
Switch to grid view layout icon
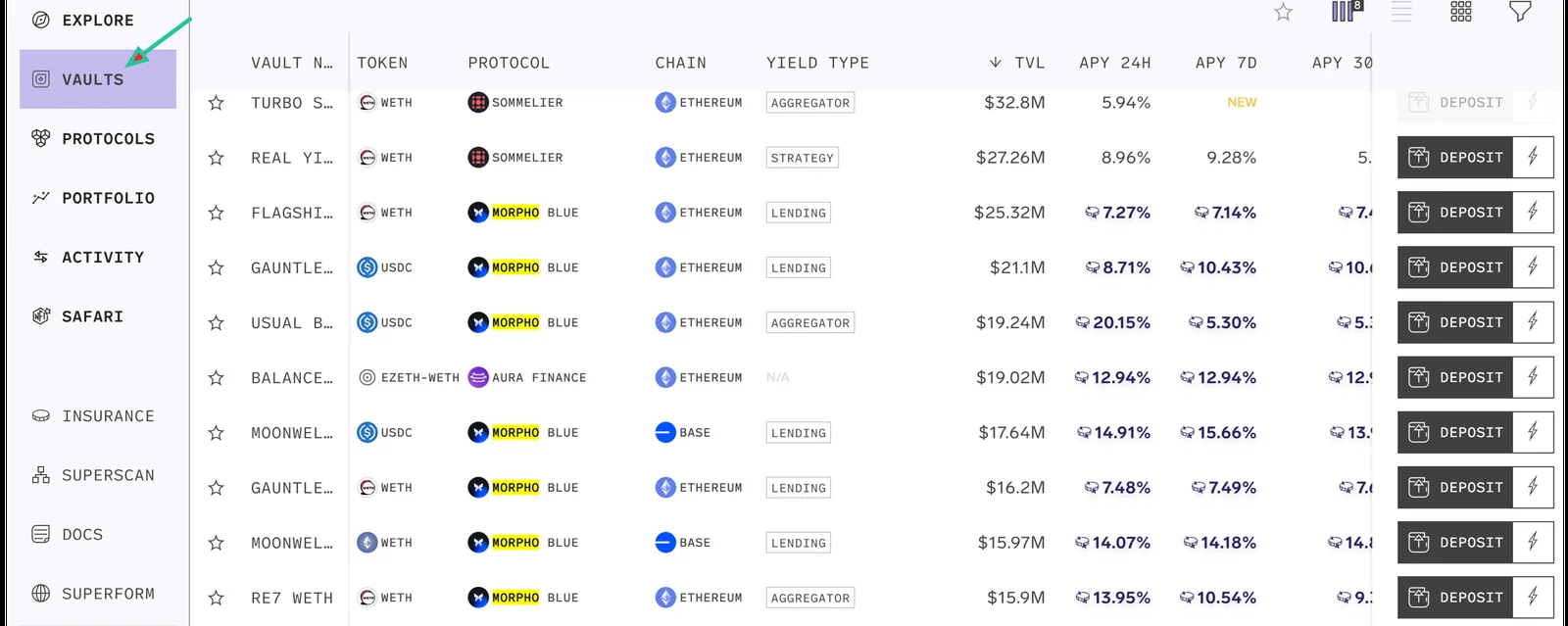click(x=1461, y=12)
